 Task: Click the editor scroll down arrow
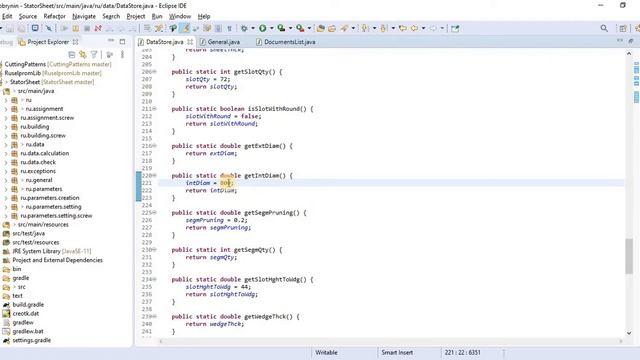tap(629, 333)
